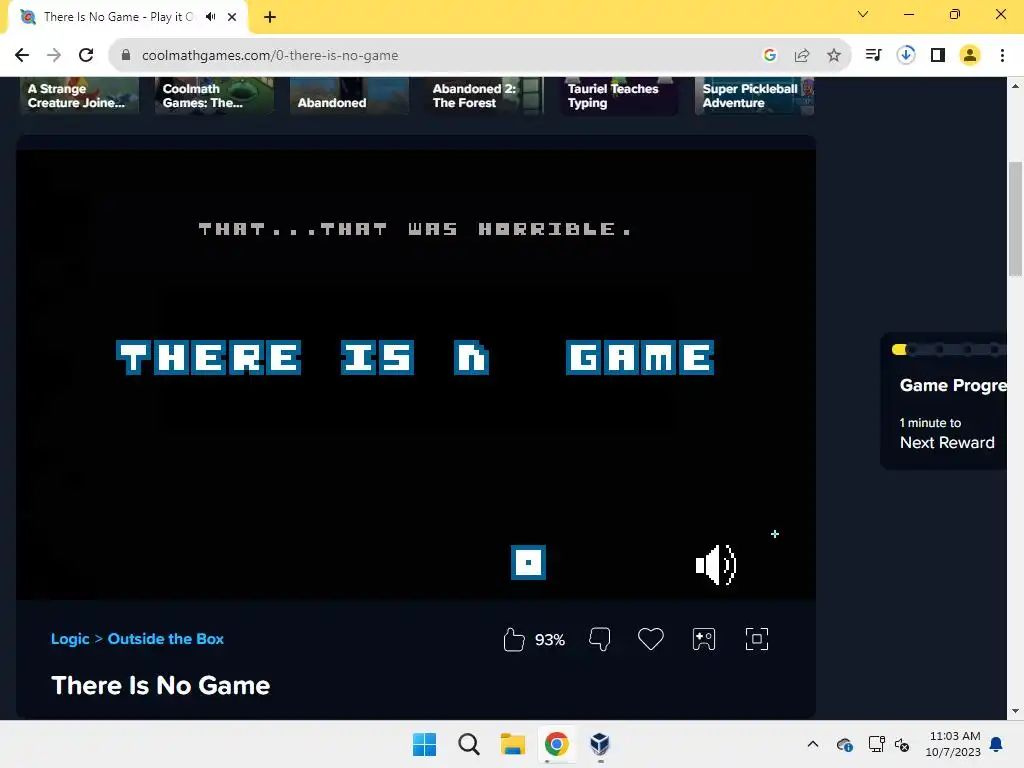Image resolution: width=1024 pixels, height=768 pixels.
Task: Open Super Pickleball Adventure thumbnail
Action: (x=754, y=96)
